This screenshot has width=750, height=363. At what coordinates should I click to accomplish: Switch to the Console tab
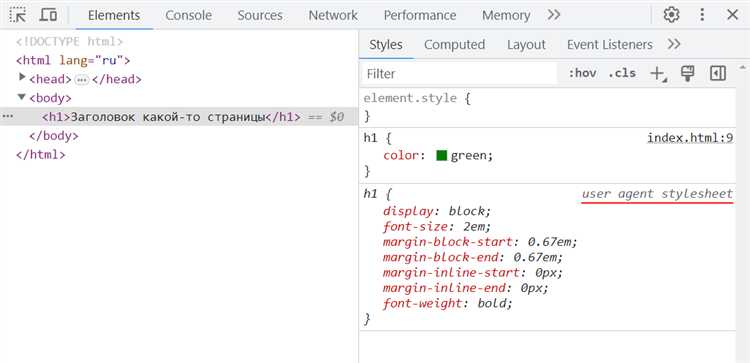(188, 15)
